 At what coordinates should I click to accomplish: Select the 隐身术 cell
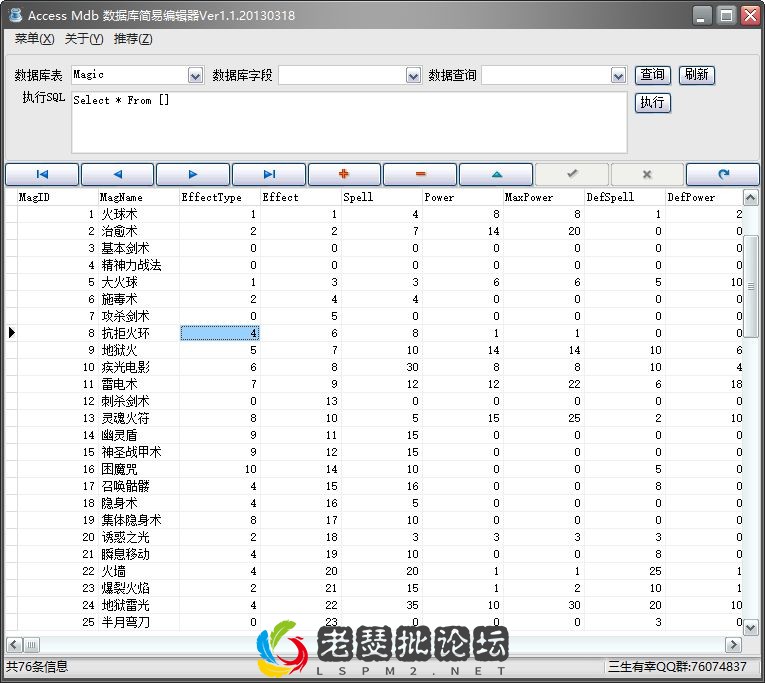(x=139, y=503)
